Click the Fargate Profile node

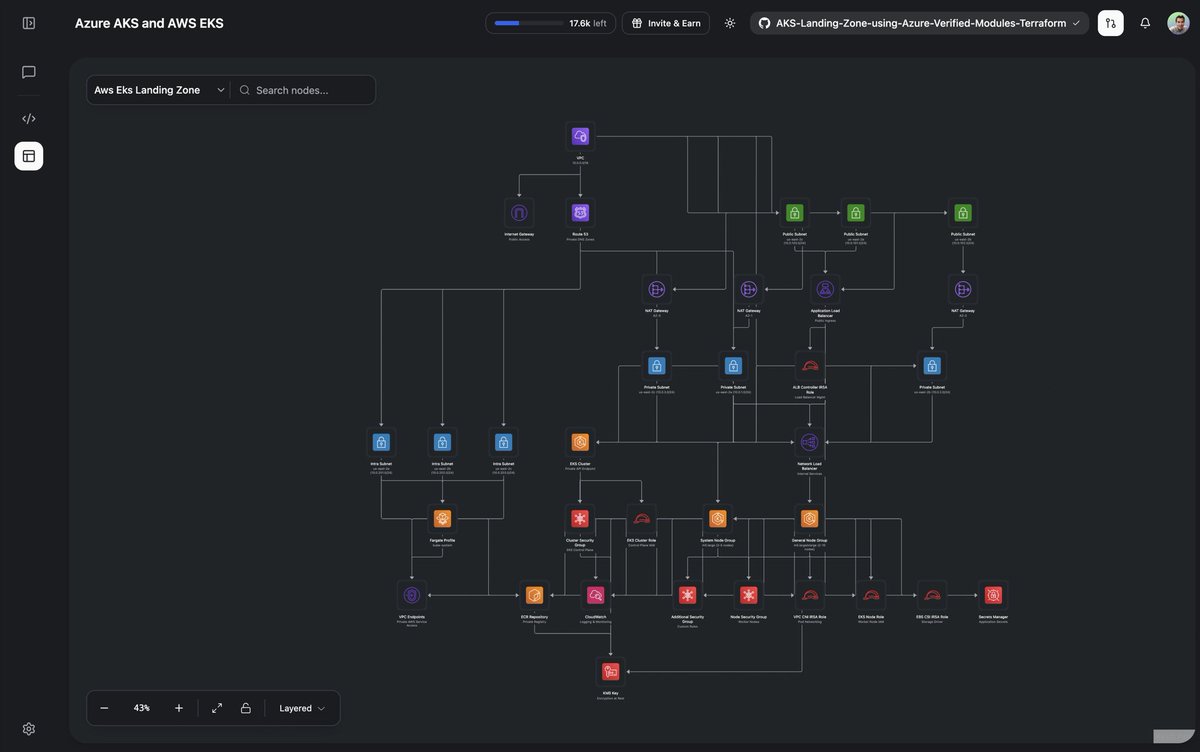click(442, 519)
